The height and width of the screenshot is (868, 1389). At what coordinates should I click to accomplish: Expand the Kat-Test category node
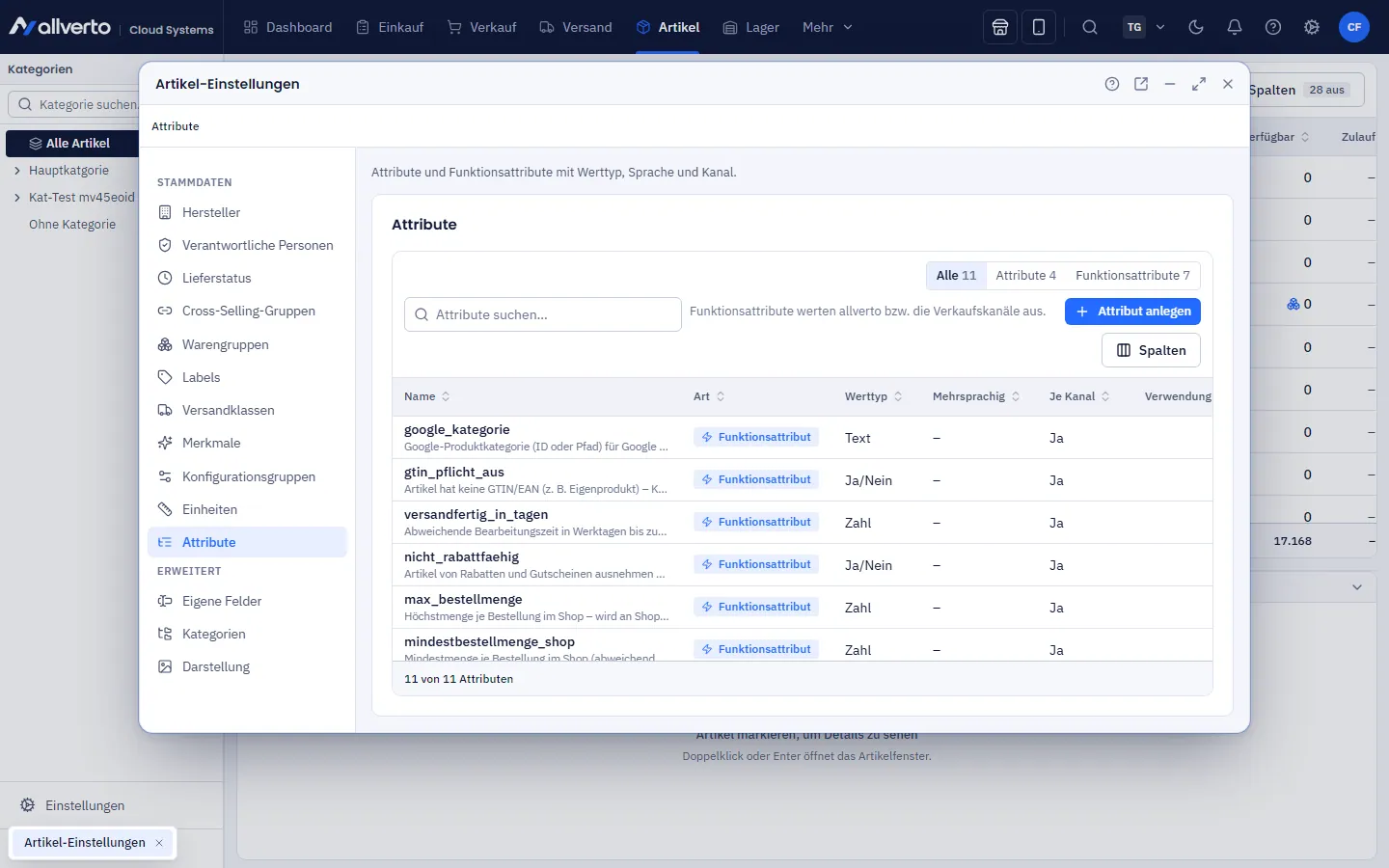(17, 198)
